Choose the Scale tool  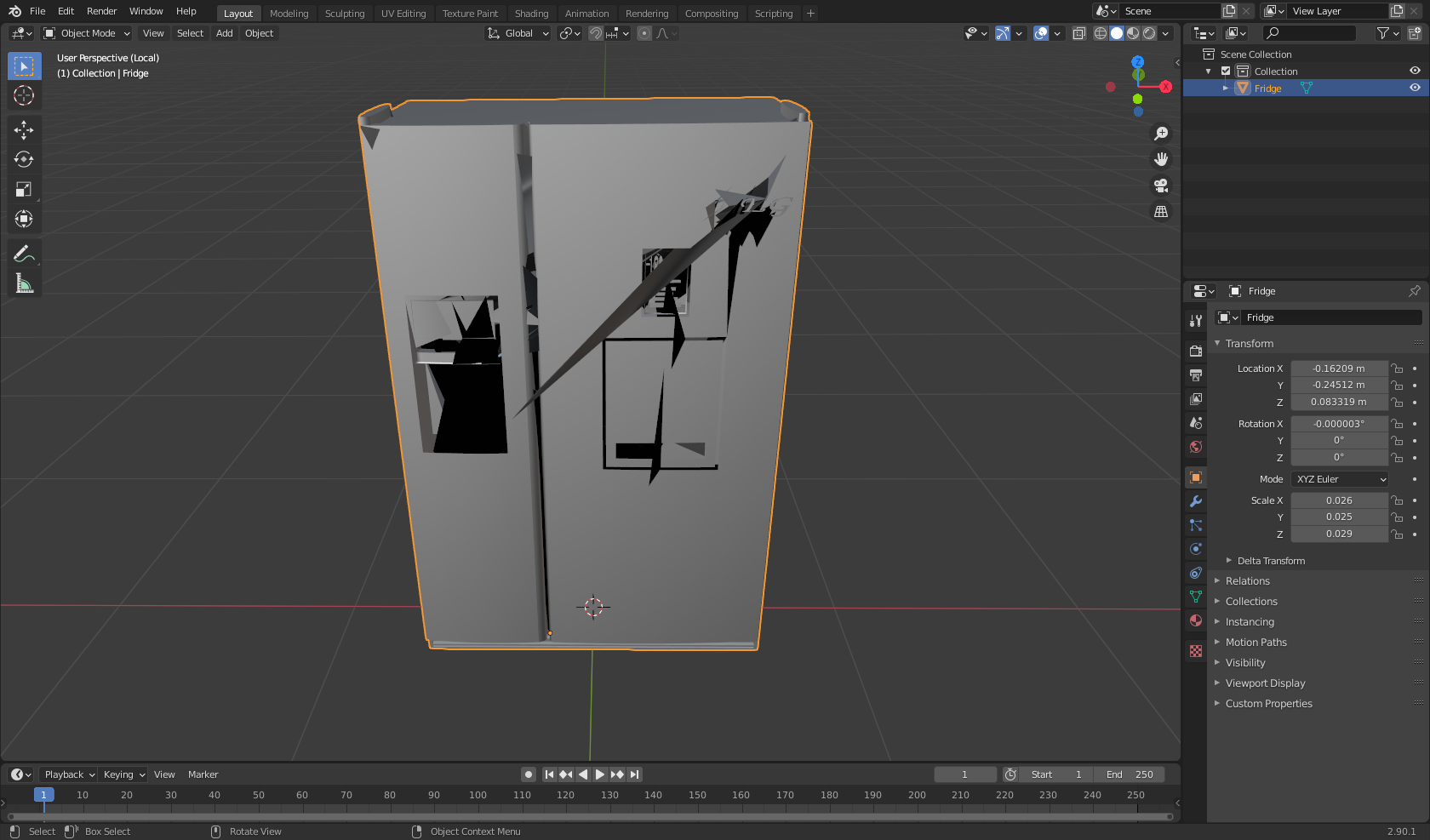24,189
